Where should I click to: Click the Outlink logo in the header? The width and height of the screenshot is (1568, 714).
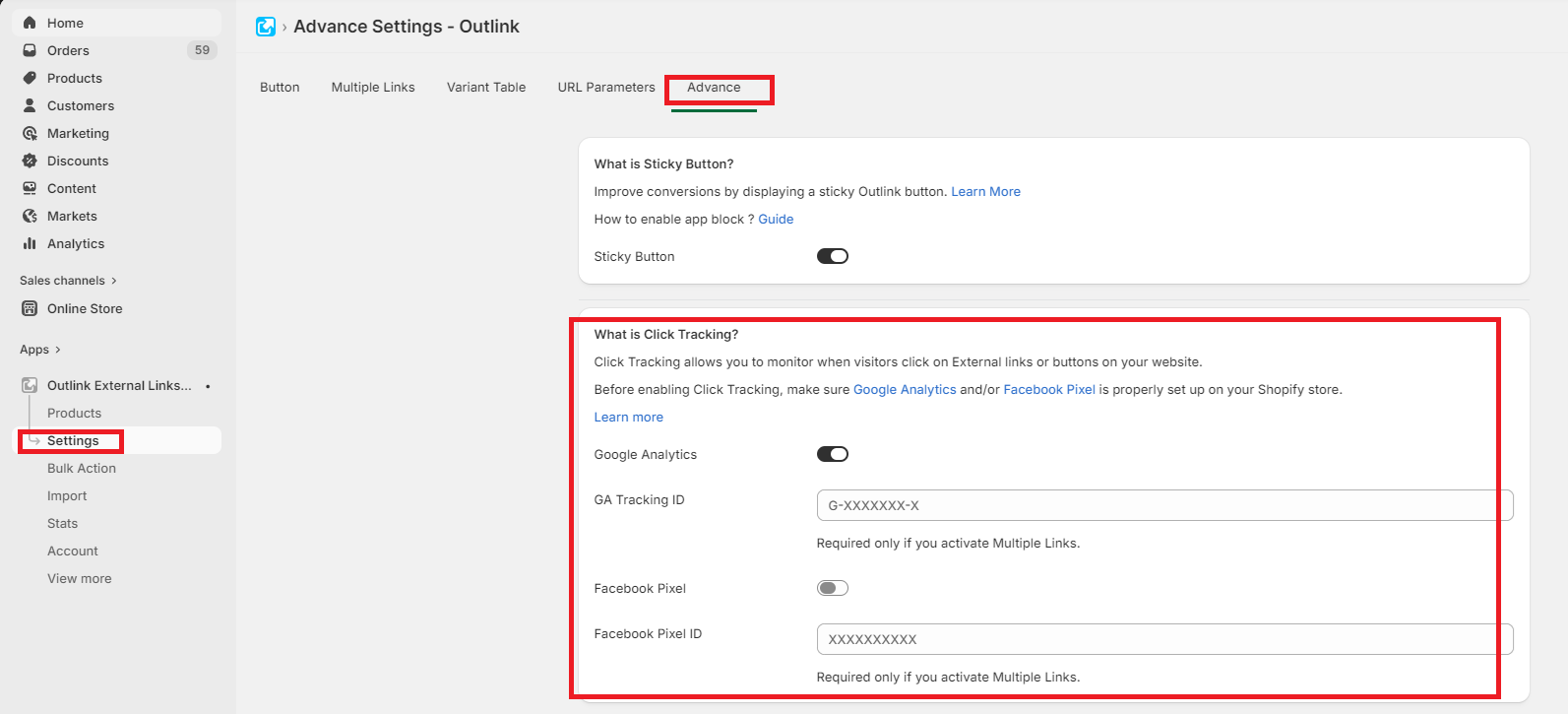pyautogui.click(x=266, y=27)
